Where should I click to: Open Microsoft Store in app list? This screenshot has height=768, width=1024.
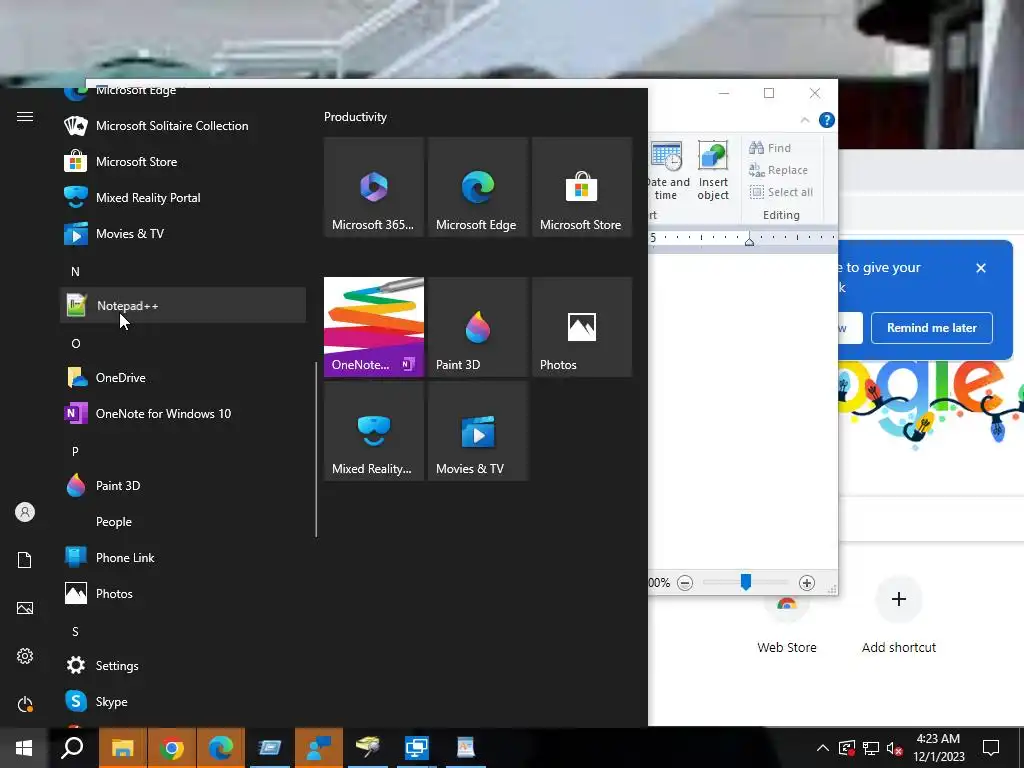coord(183,161)
